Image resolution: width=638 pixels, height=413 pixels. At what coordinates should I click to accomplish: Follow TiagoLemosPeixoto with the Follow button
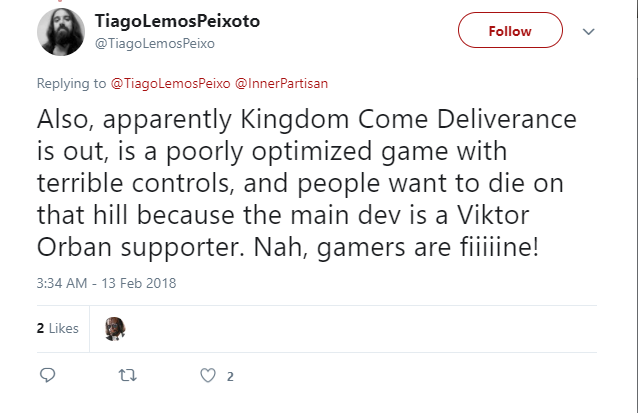[x=510, y=30]
